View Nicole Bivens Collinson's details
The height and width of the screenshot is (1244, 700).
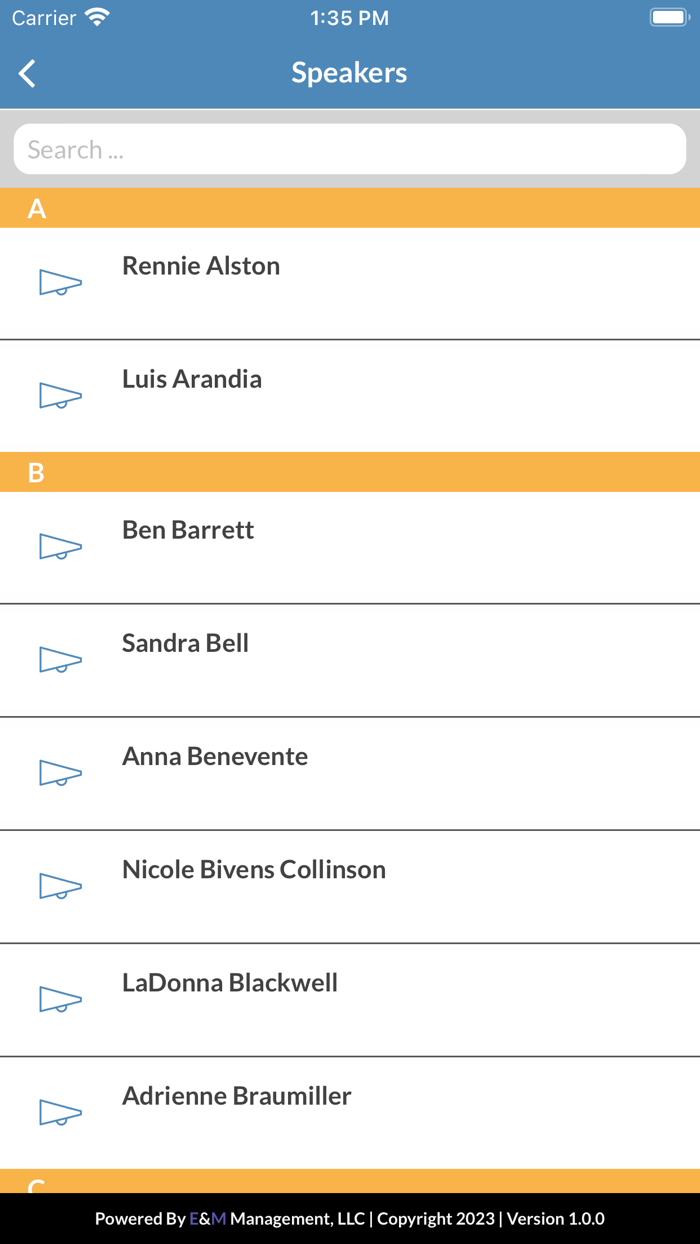pyautogui.click(x=254, y=869)
